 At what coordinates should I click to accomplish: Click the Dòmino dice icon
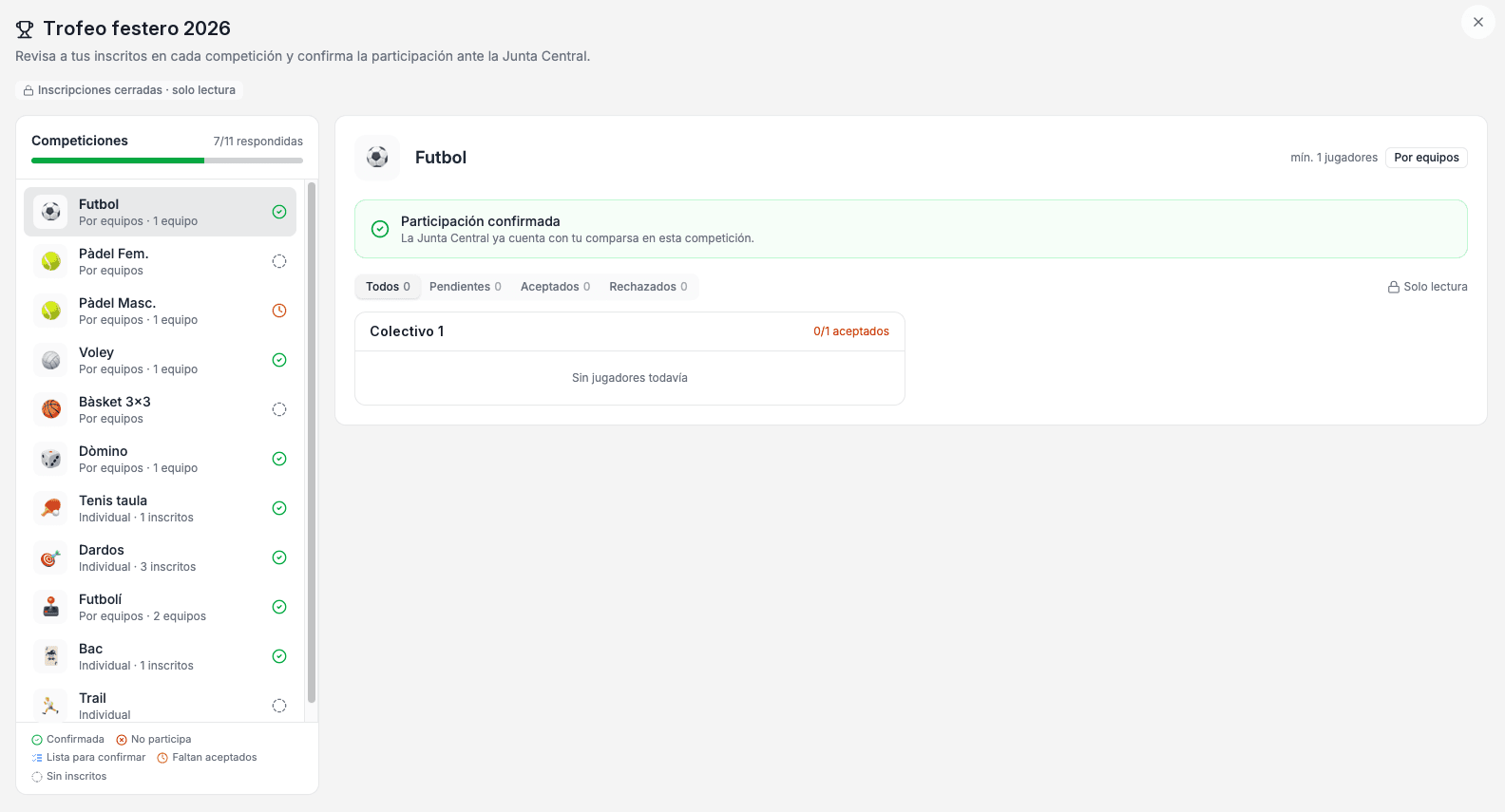coord(51,459)
